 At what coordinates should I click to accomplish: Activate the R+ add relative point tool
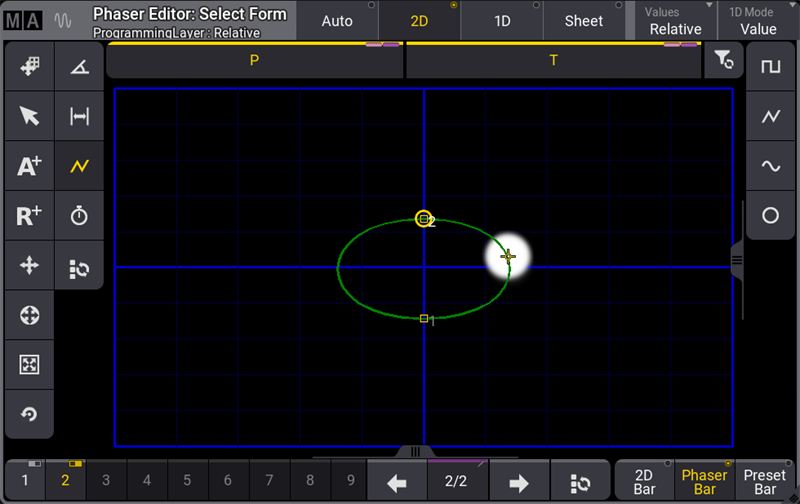coord(29,215)
